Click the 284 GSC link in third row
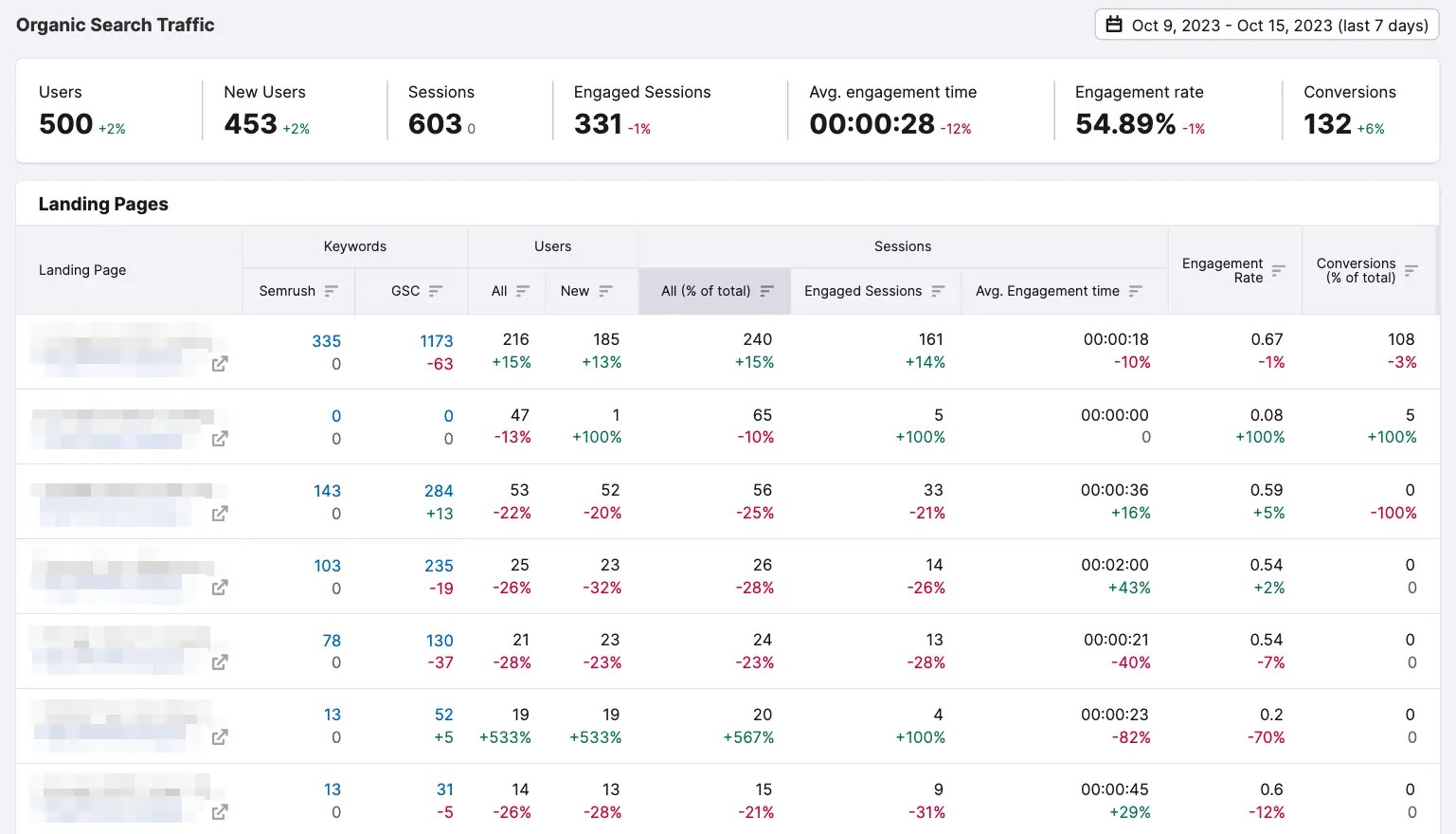The height and width of the screenshot is (834, 1456). 439,490
